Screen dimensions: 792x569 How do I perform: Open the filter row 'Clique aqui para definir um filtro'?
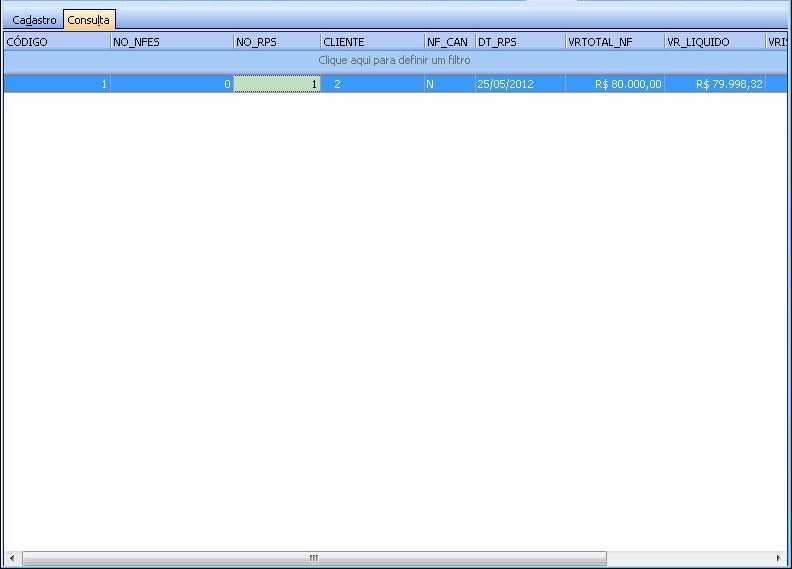point(395,61)
